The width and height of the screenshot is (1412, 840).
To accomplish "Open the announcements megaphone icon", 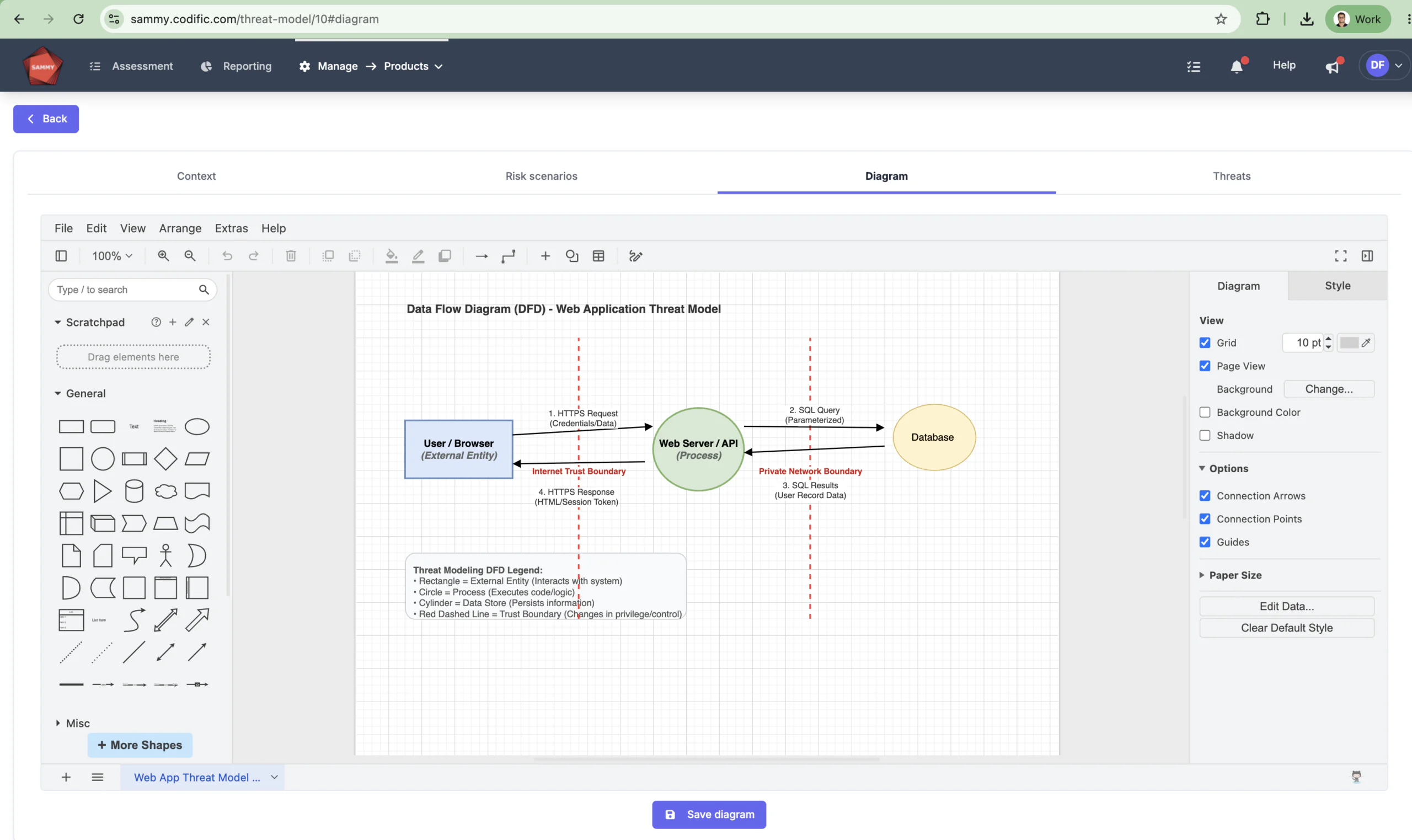I will tap(1333, 66).
